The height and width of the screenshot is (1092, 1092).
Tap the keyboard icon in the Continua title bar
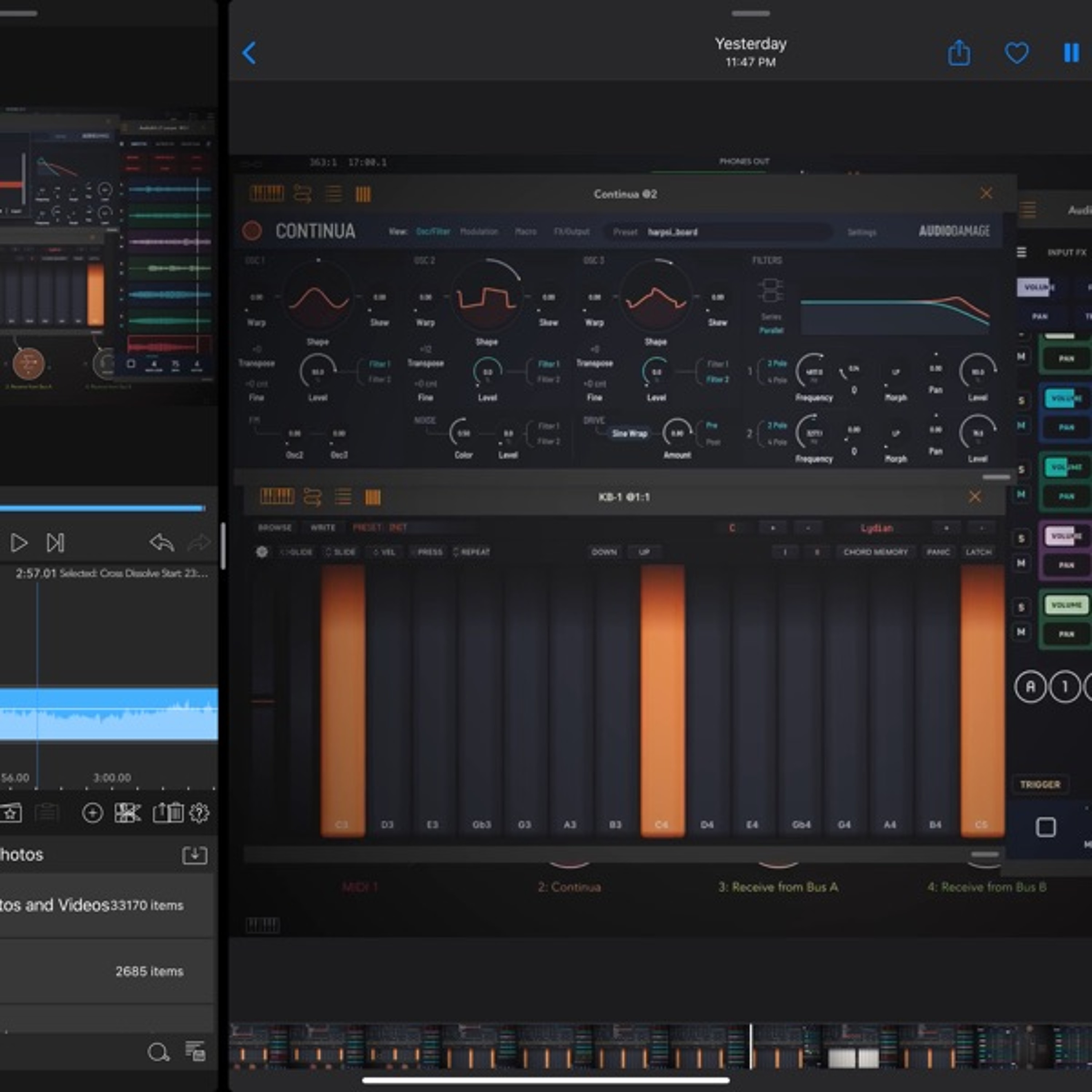[267, 194]
